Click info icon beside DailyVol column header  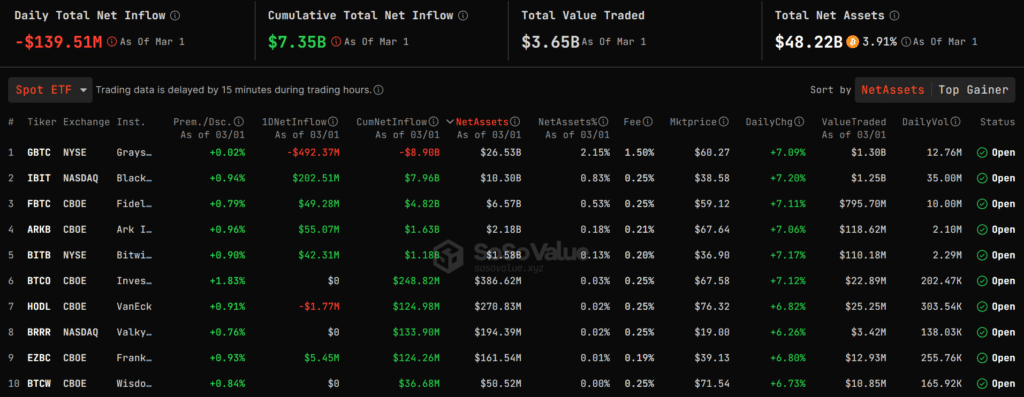(x=957, y=121)
